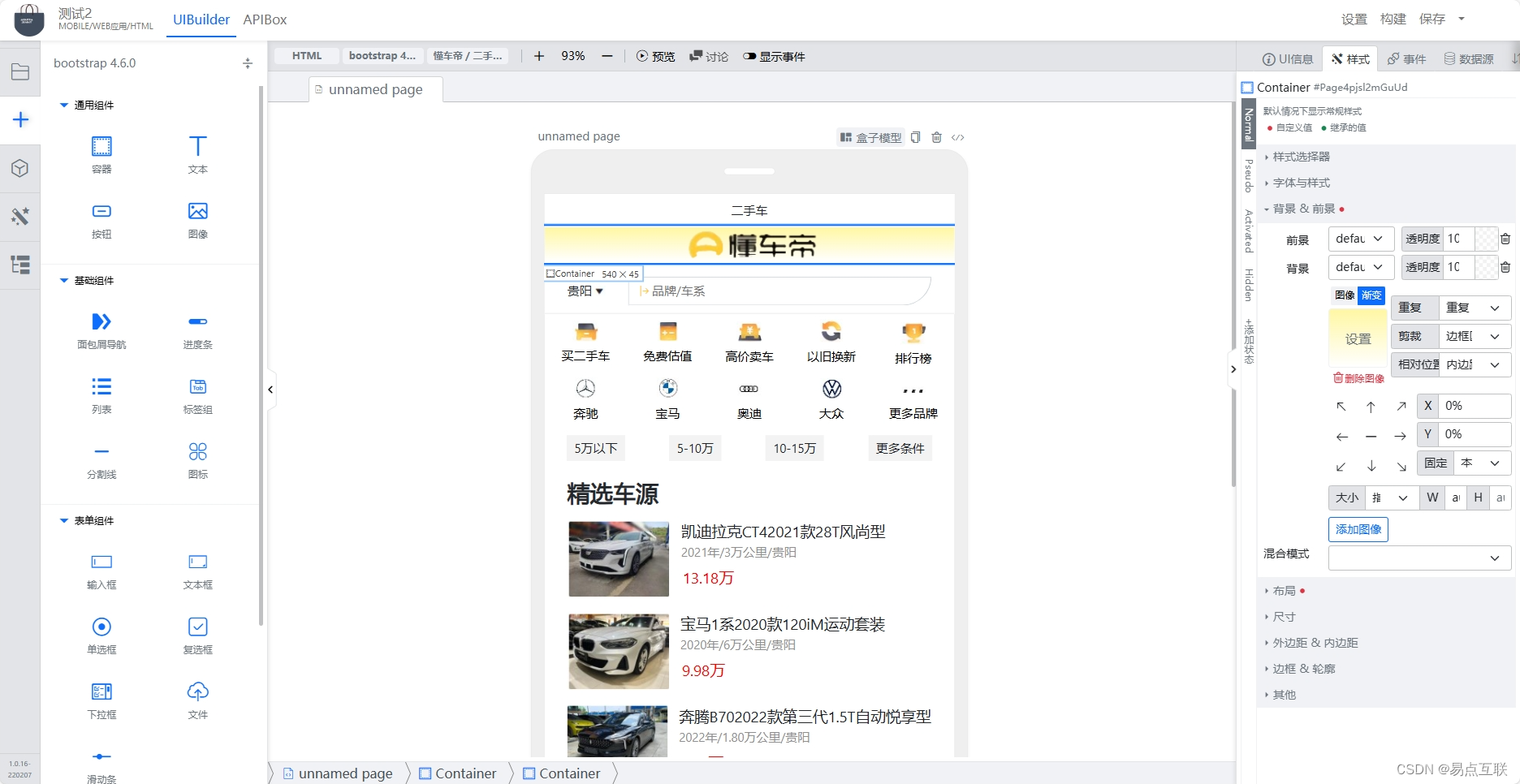The width and height of the screenshot is (1520, 784).
Task: Open the 盒子模型 box model button
Action: 870,137
